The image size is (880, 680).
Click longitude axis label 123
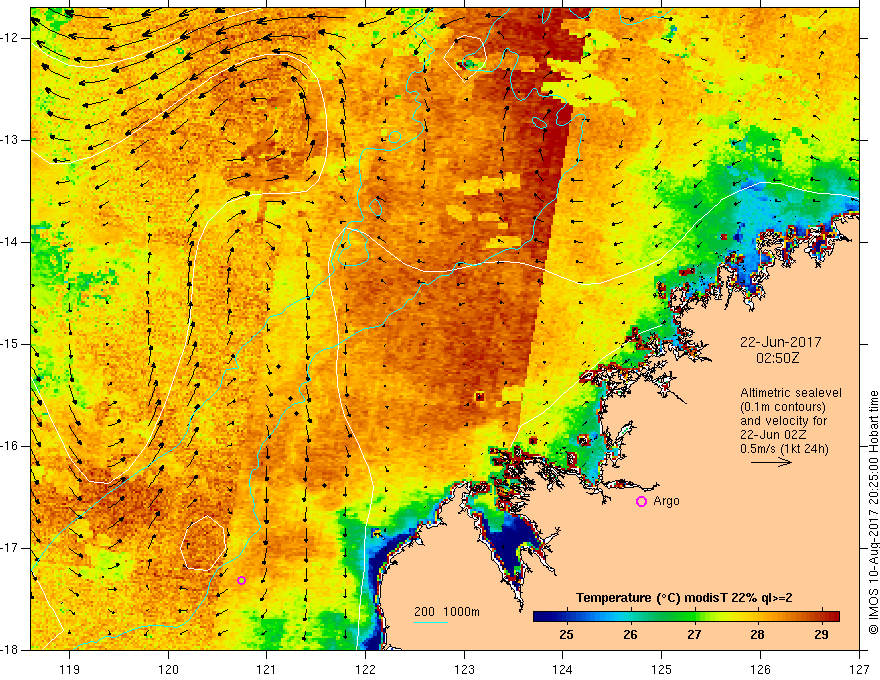464,669
